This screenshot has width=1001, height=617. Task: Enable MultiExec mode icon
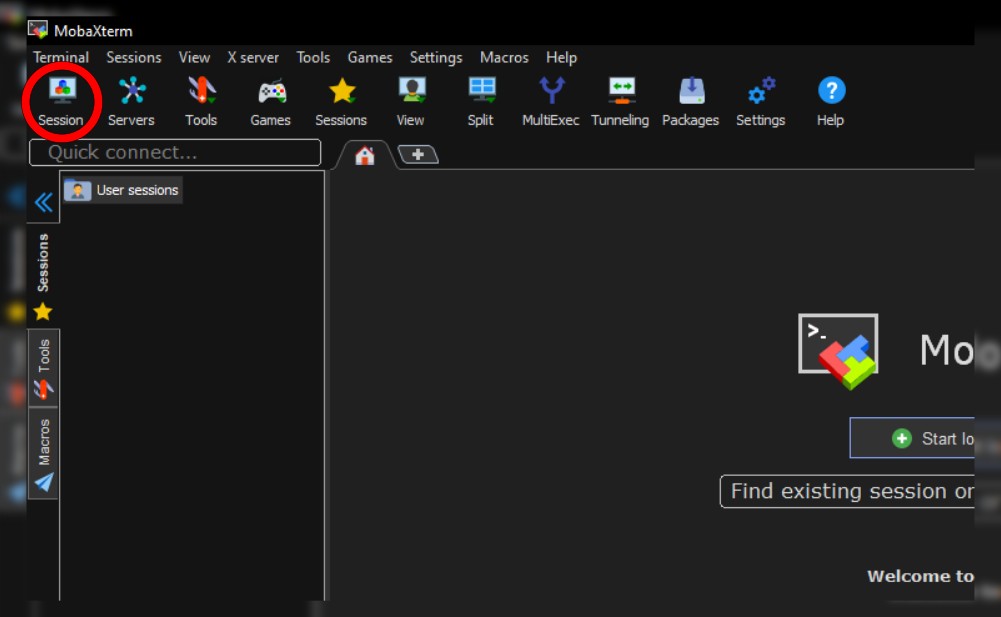click(x=550, y=102)
